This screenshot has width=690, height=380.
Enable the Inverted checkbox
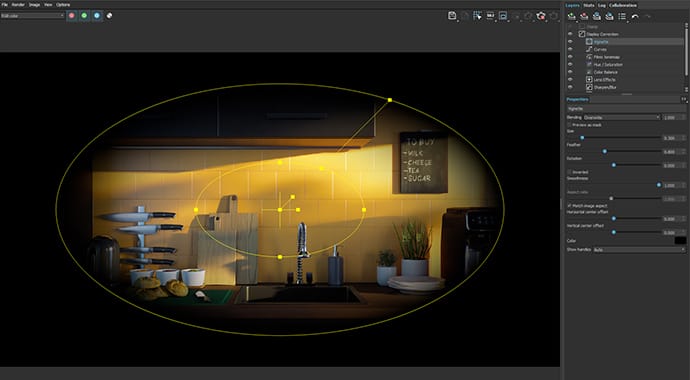569,172
